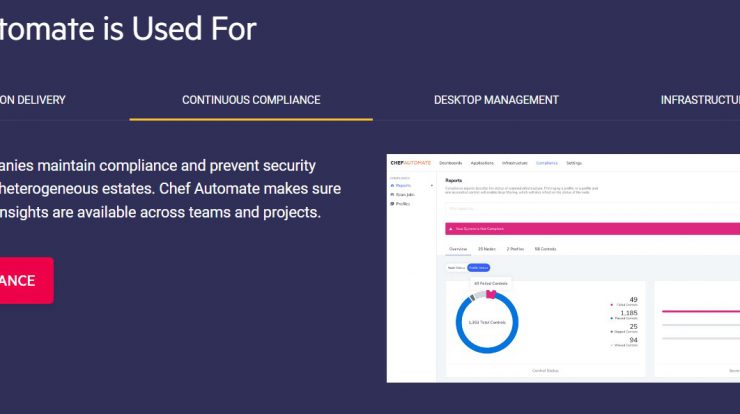Open the tab ending in "ON DELIVERY"
740x414 pixels.
click(33, 100)
